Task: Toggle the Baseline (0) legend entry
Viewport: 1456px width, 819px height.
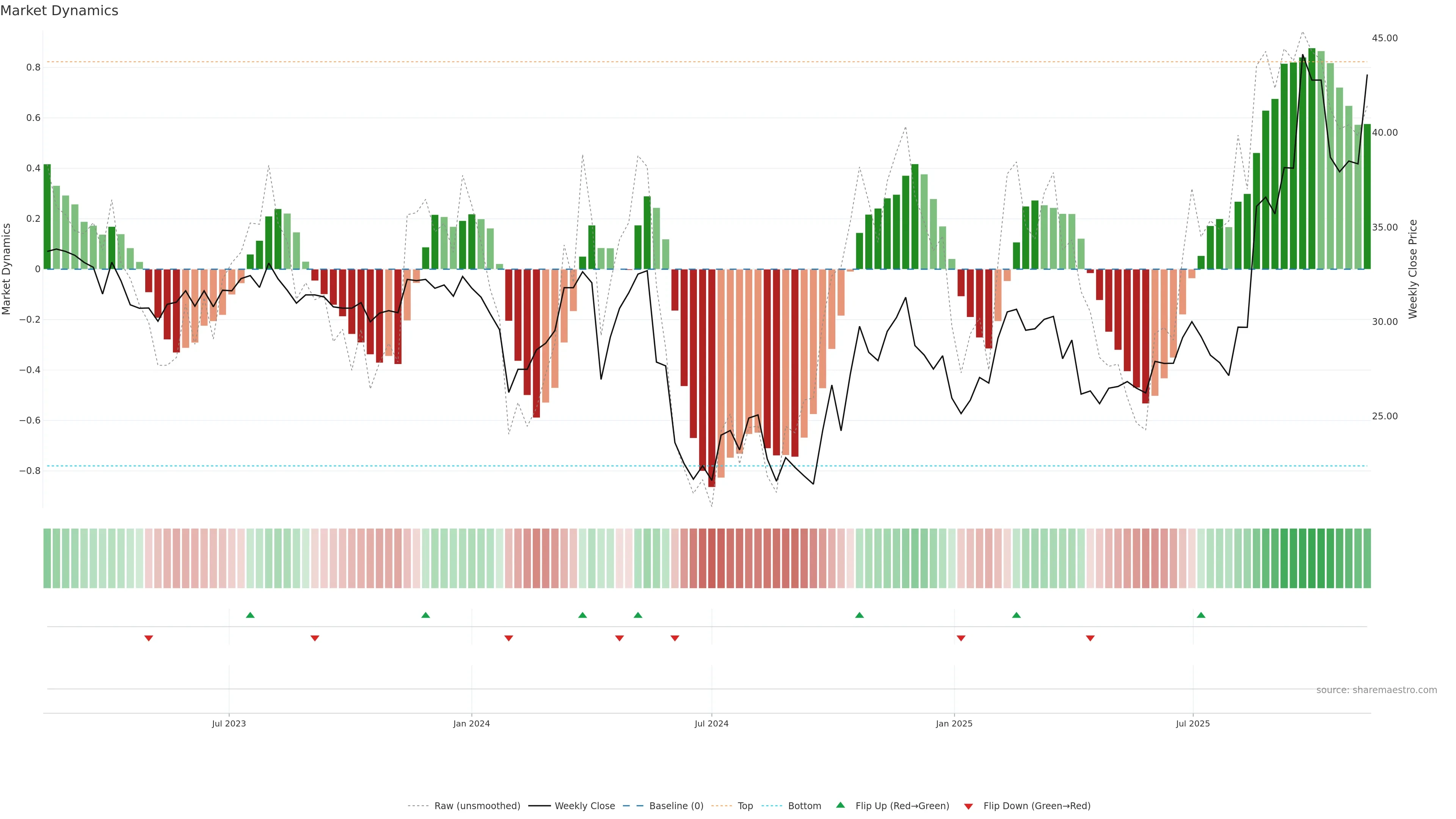Action: click(x=676, y=805)
